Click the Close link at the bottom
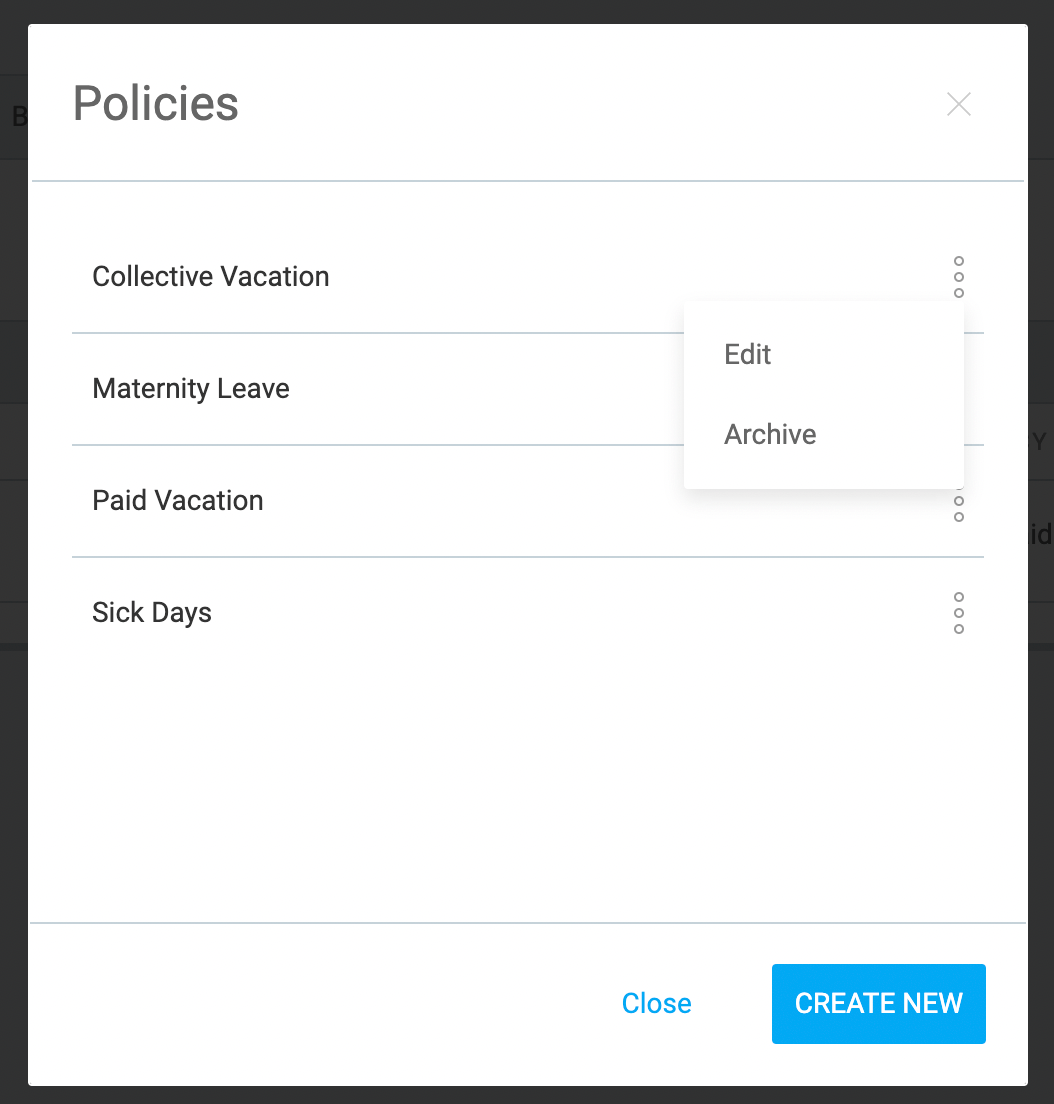This screenshot has width=1054, height=1104. coord(656,1003)
